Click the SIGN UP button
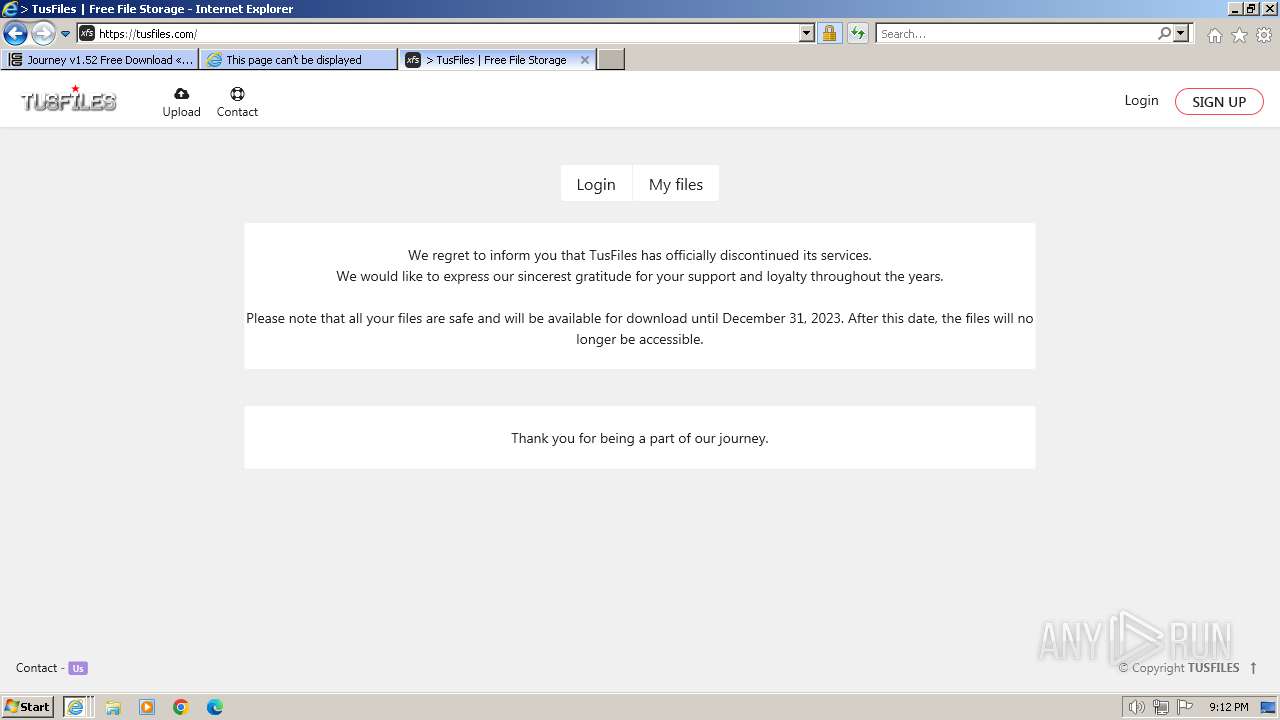 (x=1219, y=101)
